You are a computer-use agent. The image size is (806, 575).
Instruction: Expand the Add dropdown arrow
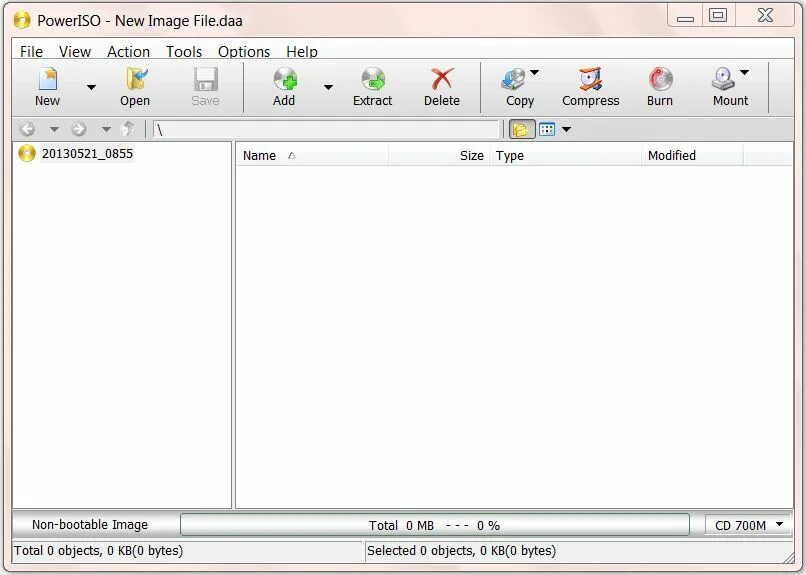click(328, 87)
